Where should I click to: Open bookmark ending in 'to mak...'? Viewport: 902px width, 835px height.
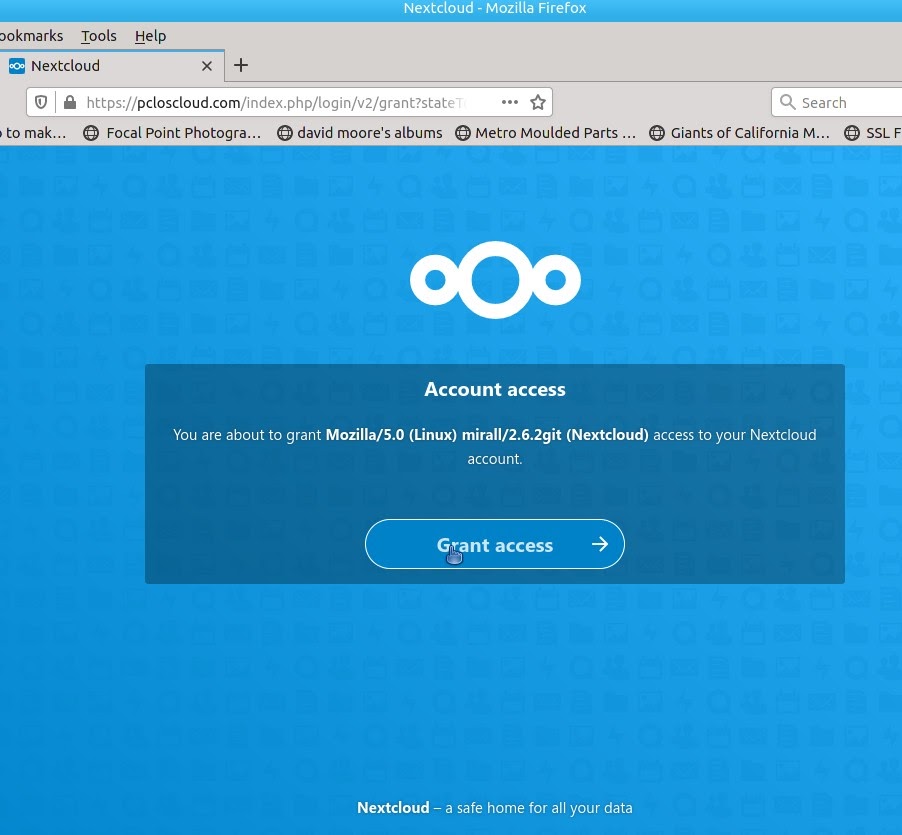33,133
